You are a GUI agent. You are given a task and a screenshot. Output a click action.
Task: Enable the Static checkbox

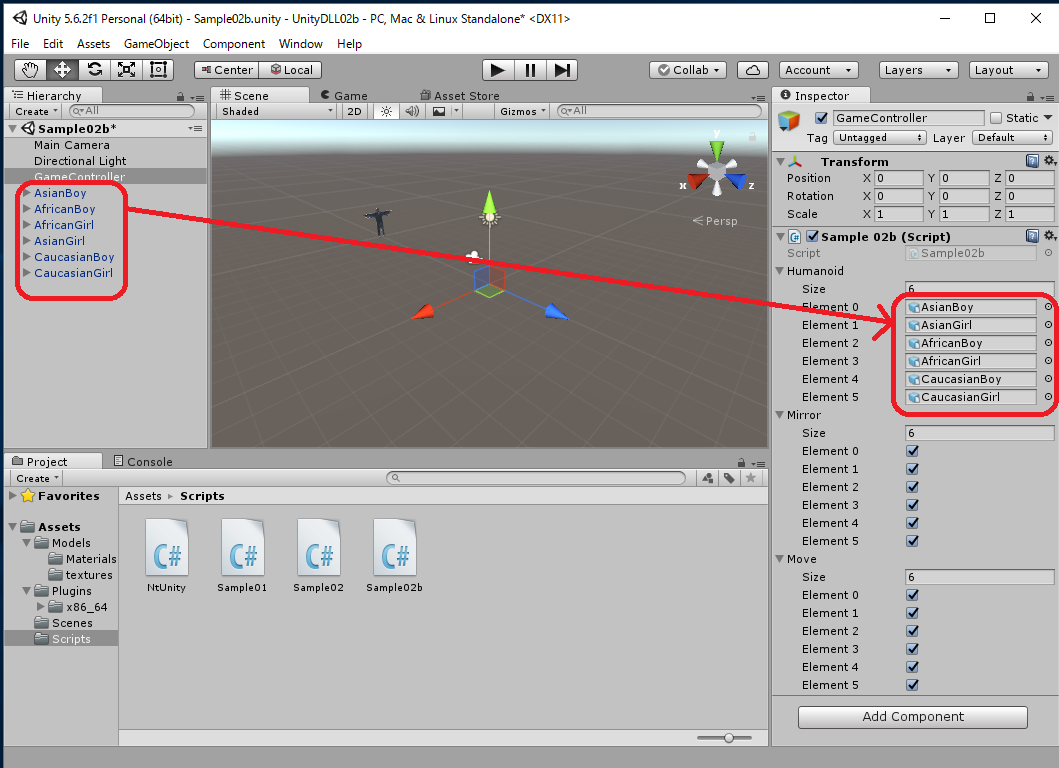[x=996, y=118]
